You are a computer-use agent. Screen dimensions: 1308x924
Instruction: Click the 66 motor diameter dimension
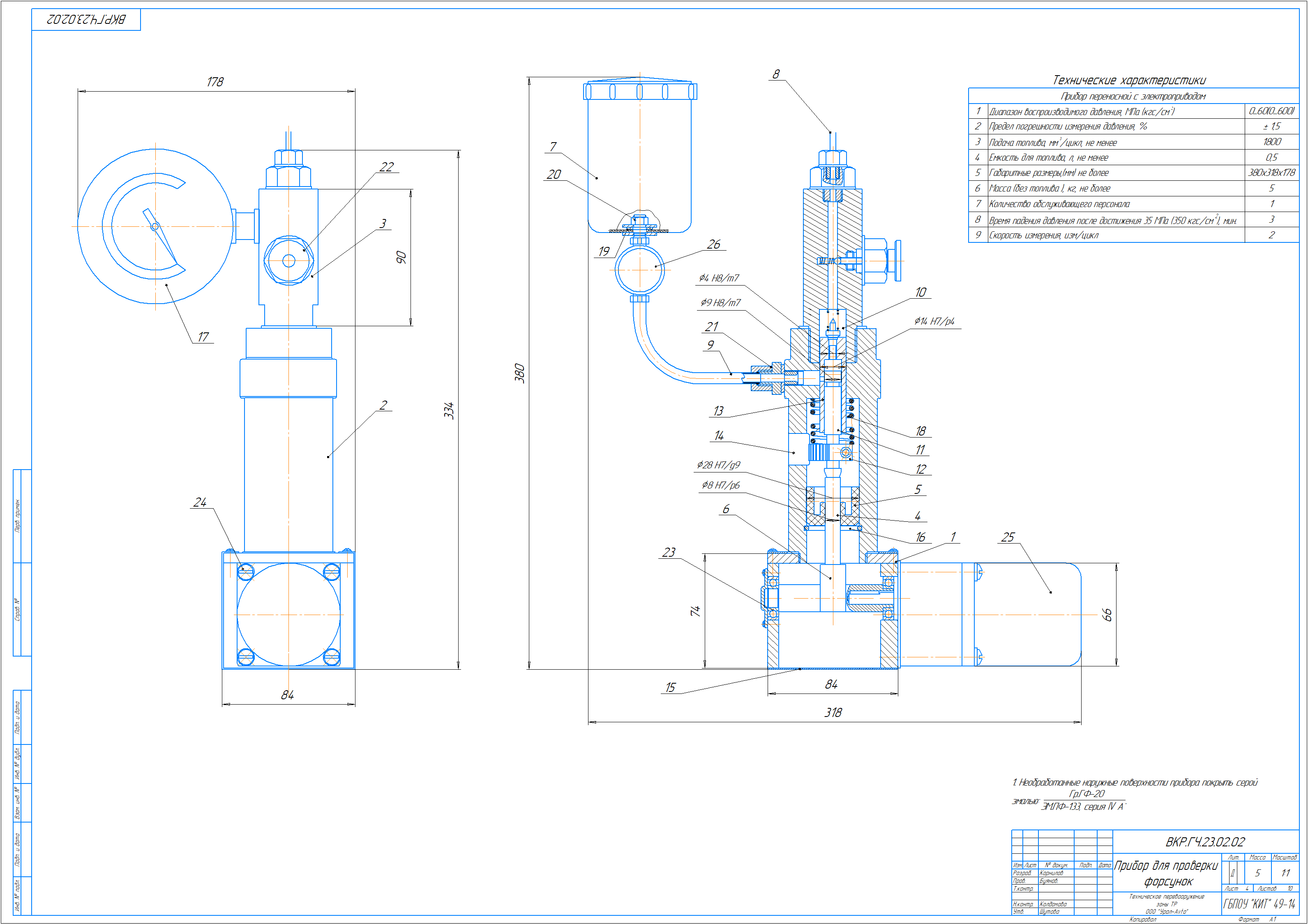1107,615
